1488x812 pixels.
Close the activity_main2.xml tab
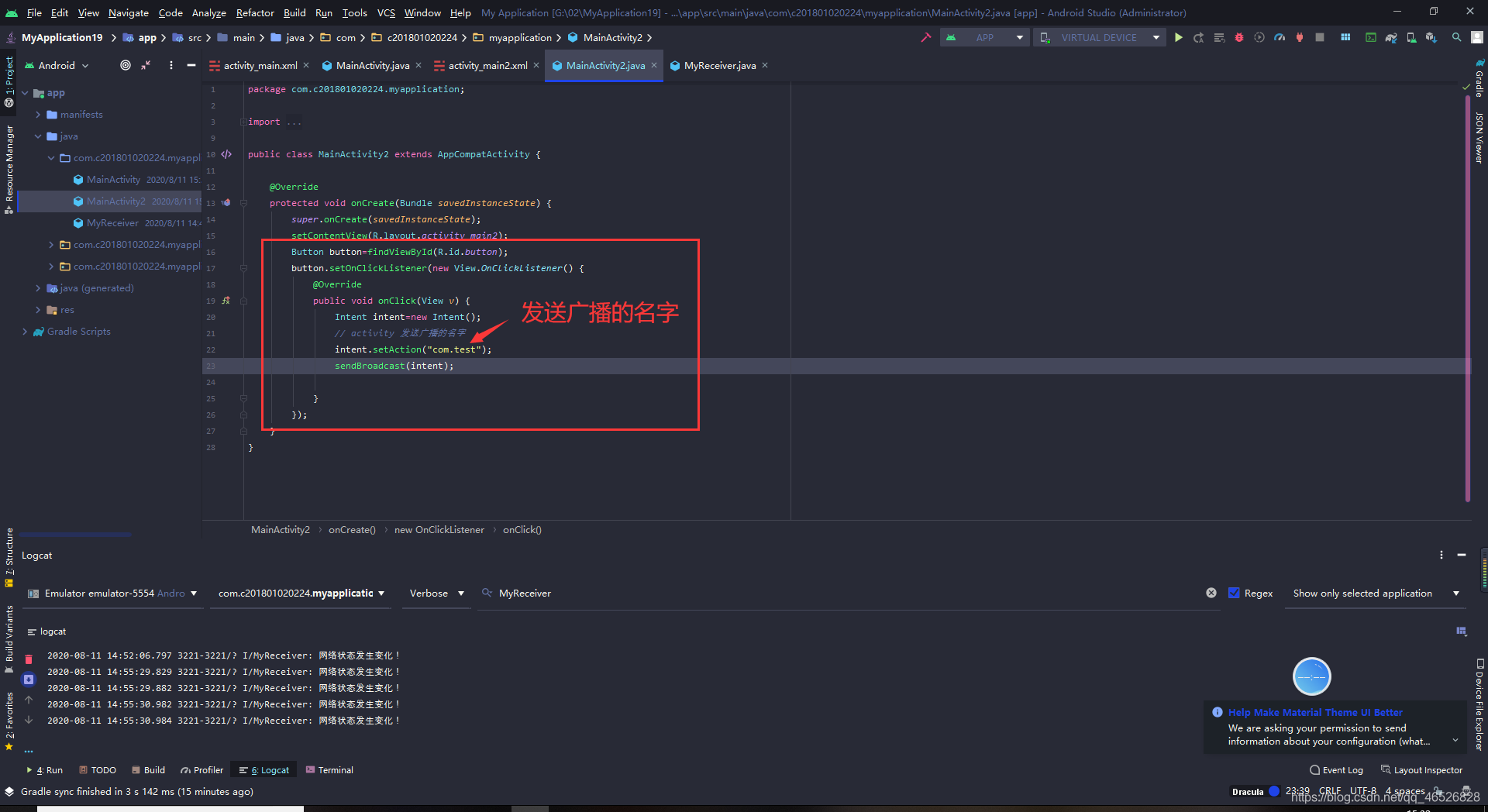pos(536,65)
